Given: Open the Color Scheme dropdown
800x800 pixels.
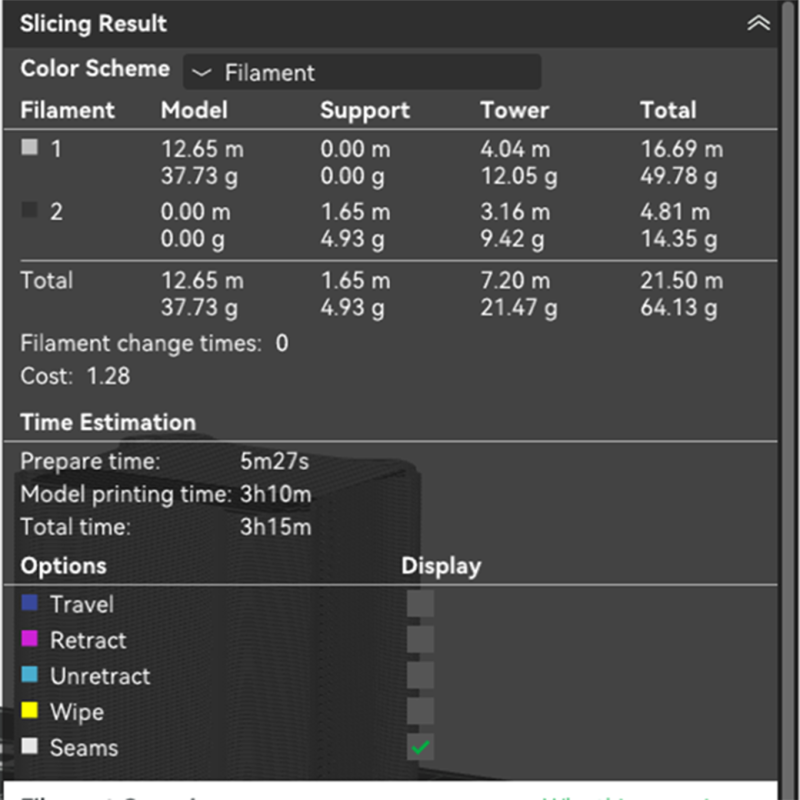Looking at the screenshot, I should (x=362, y=72).
